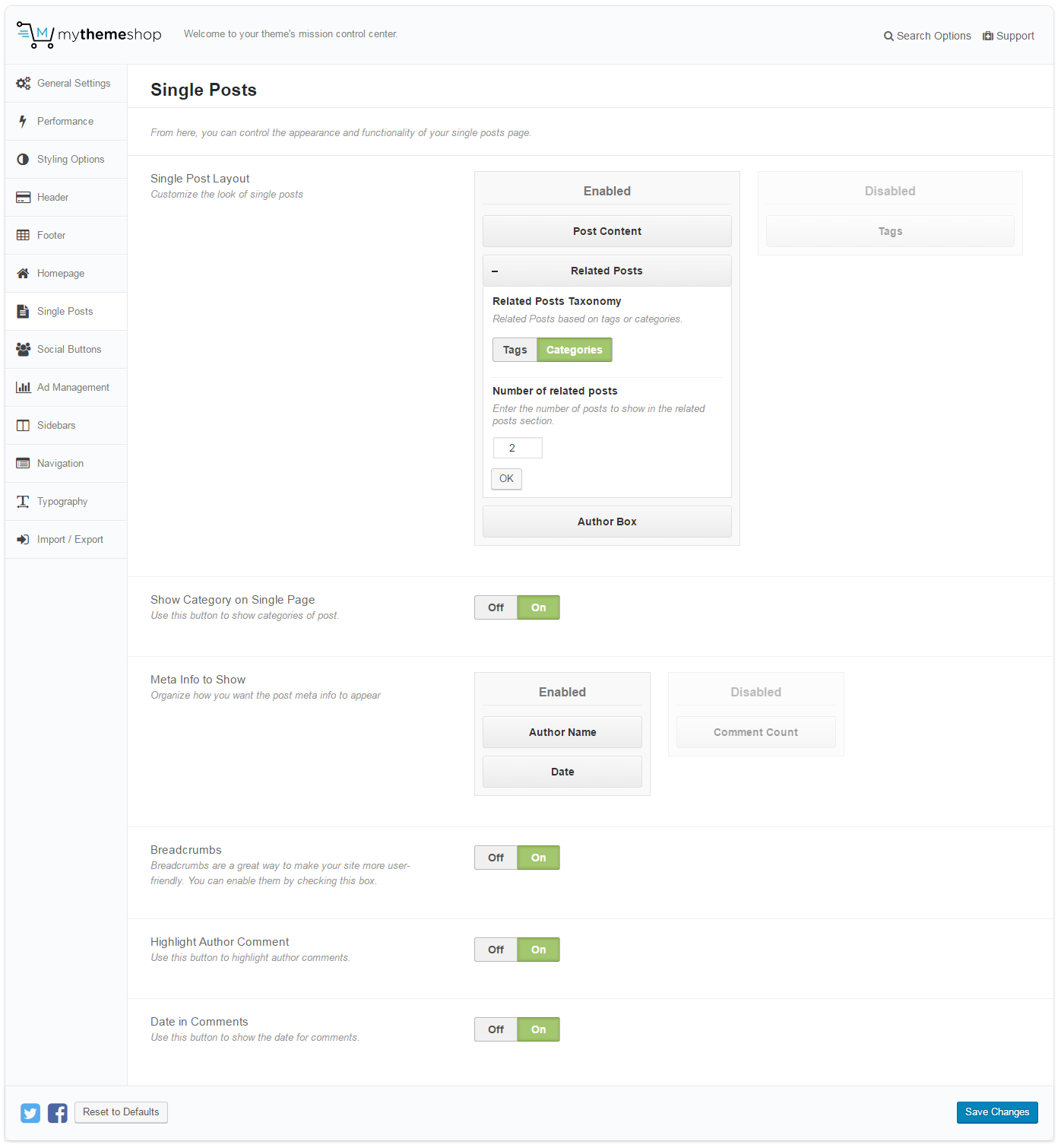This screenshot has width=1061, height=1148.
Task: Open the Facebook icon in footer
Action: pyautogui.click(x=58, y=1113)
